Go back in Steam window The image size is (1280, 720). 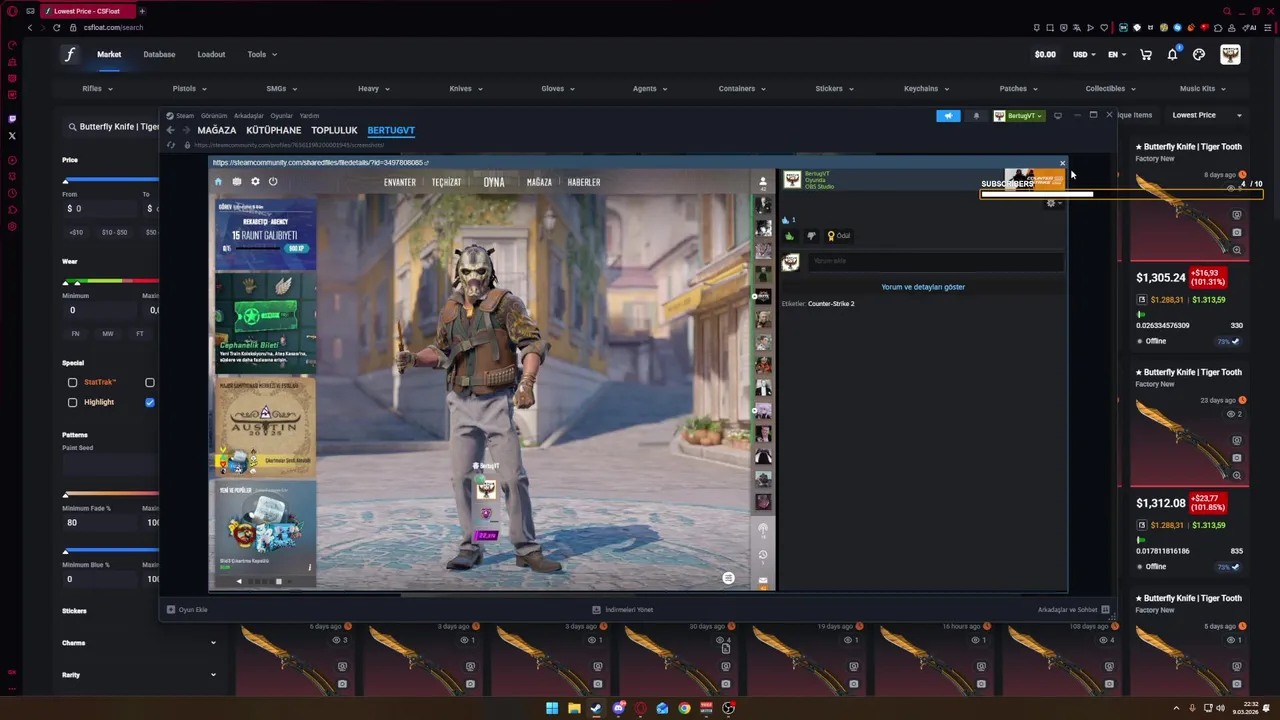tap(170, 130)
